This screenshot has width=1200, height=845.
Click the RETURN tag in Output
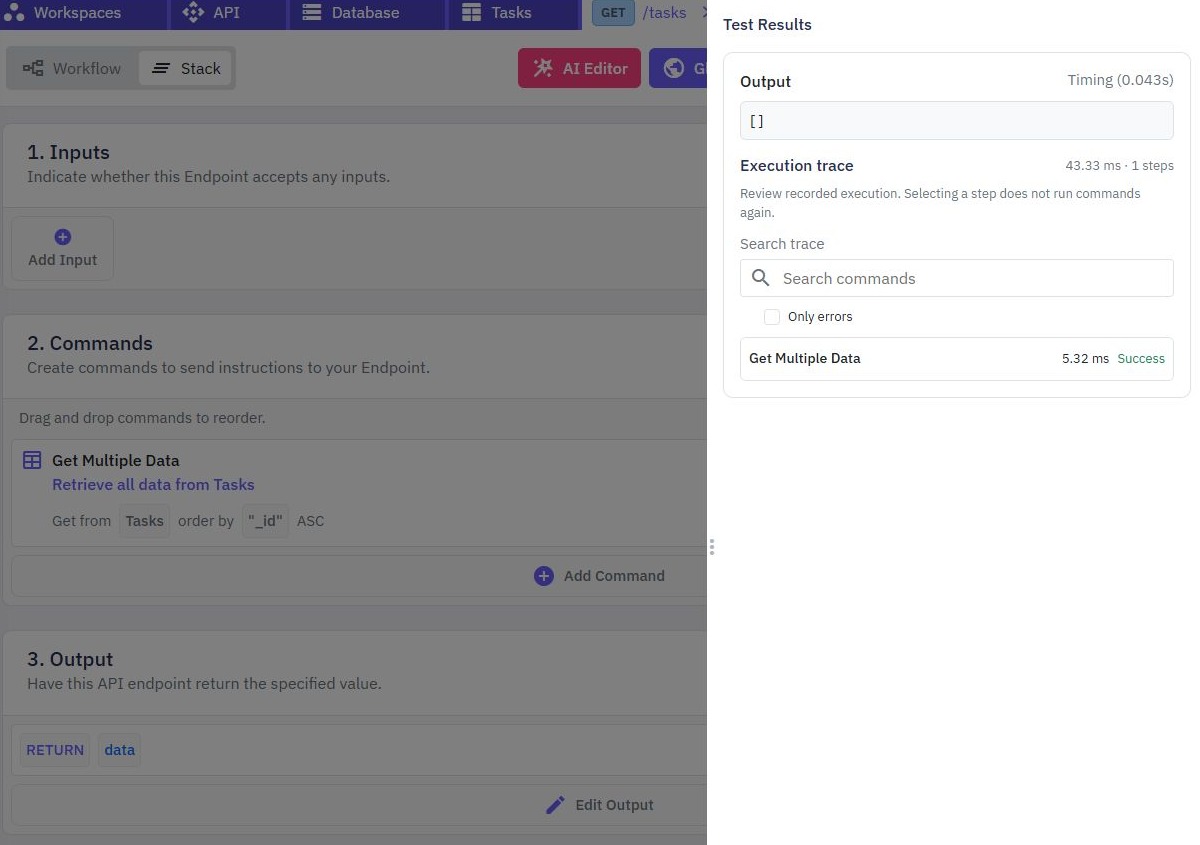tap(55, 750)
